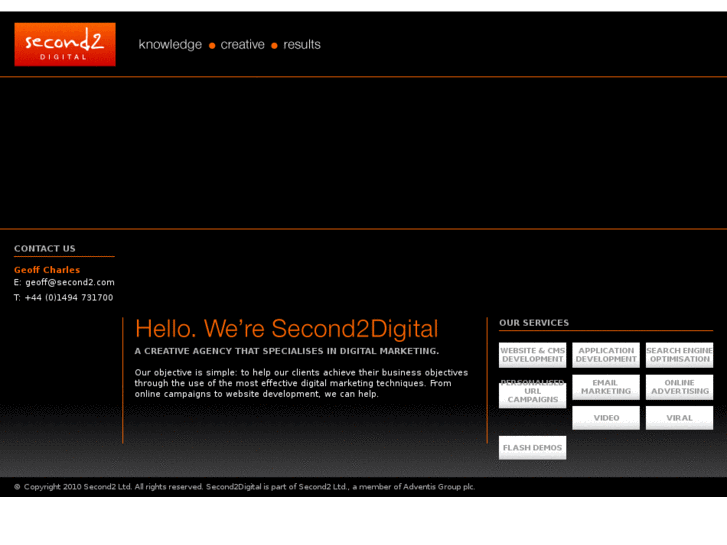Screen dimensions: 727x545
Task: Open Email Marketing service
Action: point(606,387)
